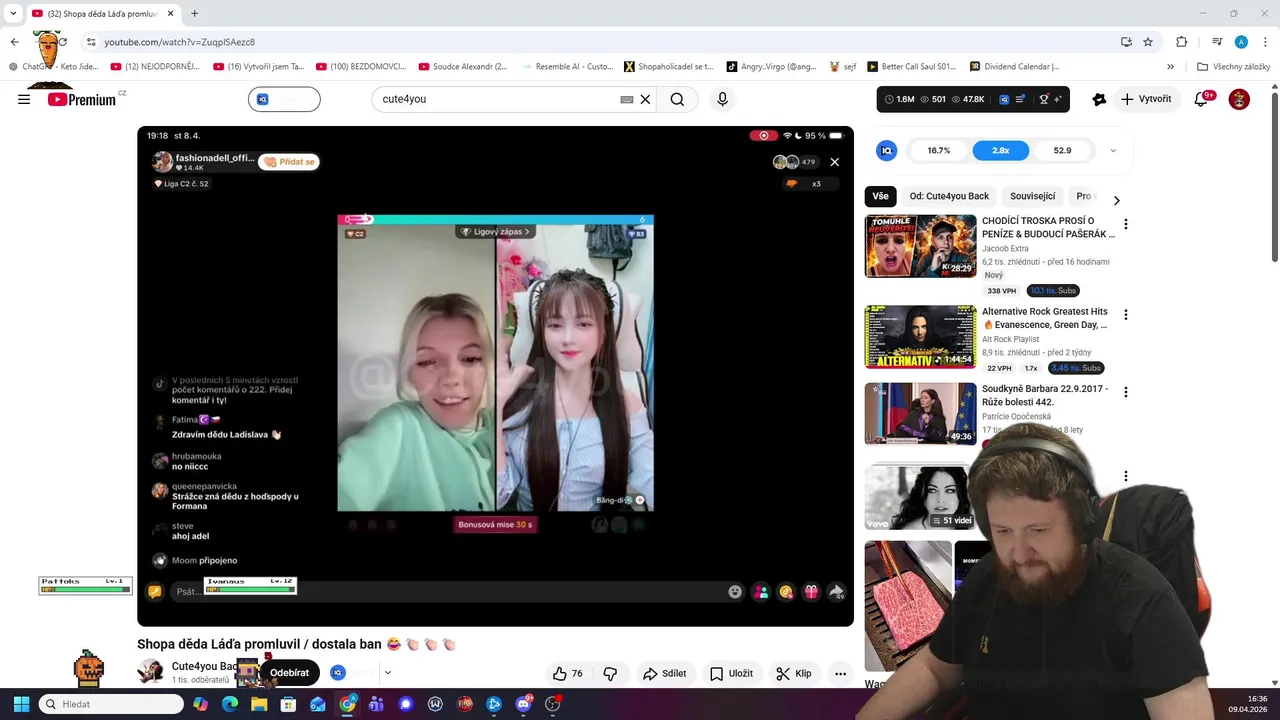Open the on-screen keyboard icon in the search box
1280x720 pixels.
627,99
